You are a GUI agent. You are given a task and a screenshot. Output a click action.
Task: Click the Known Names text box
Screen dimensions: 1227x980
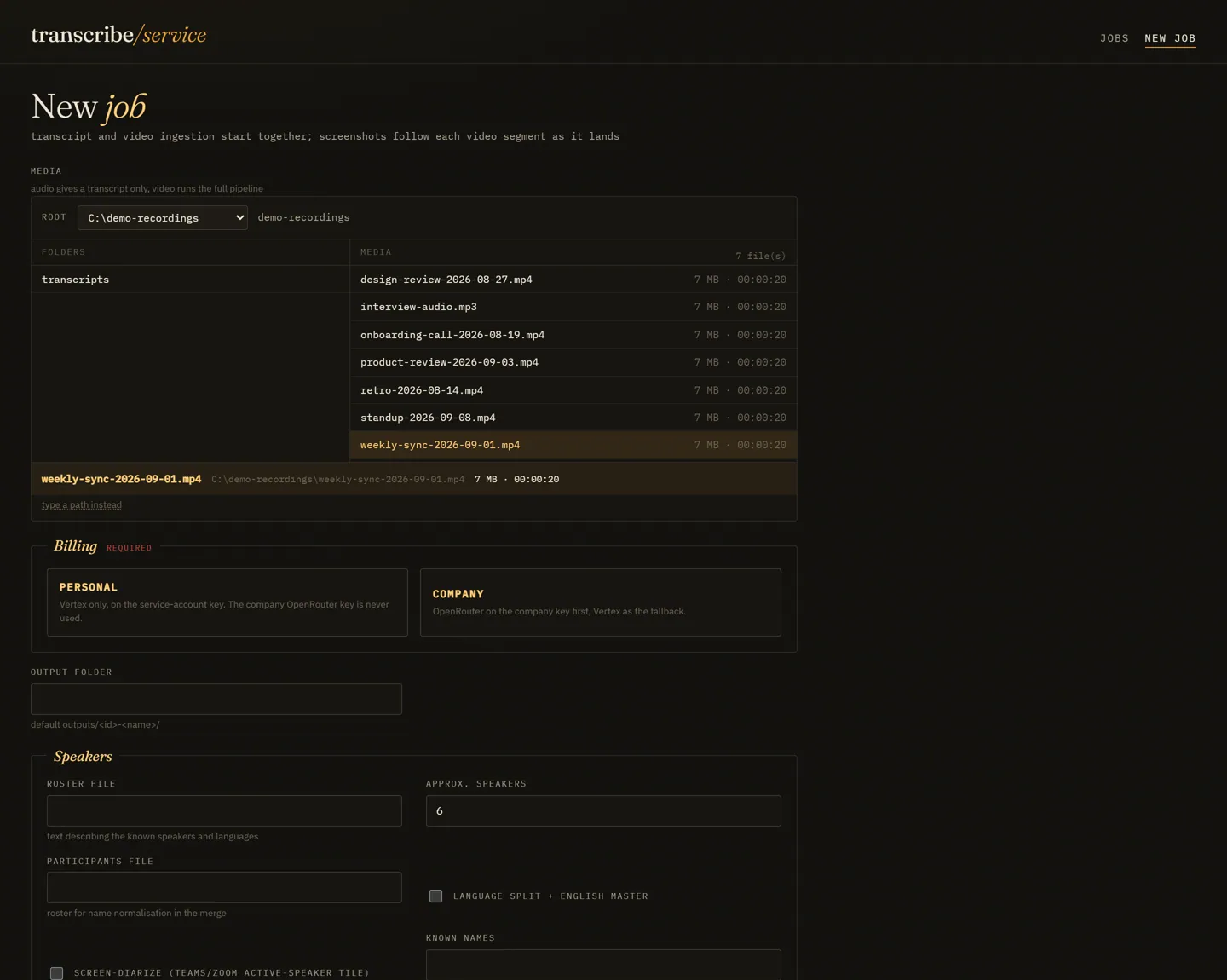pos(603,965)
